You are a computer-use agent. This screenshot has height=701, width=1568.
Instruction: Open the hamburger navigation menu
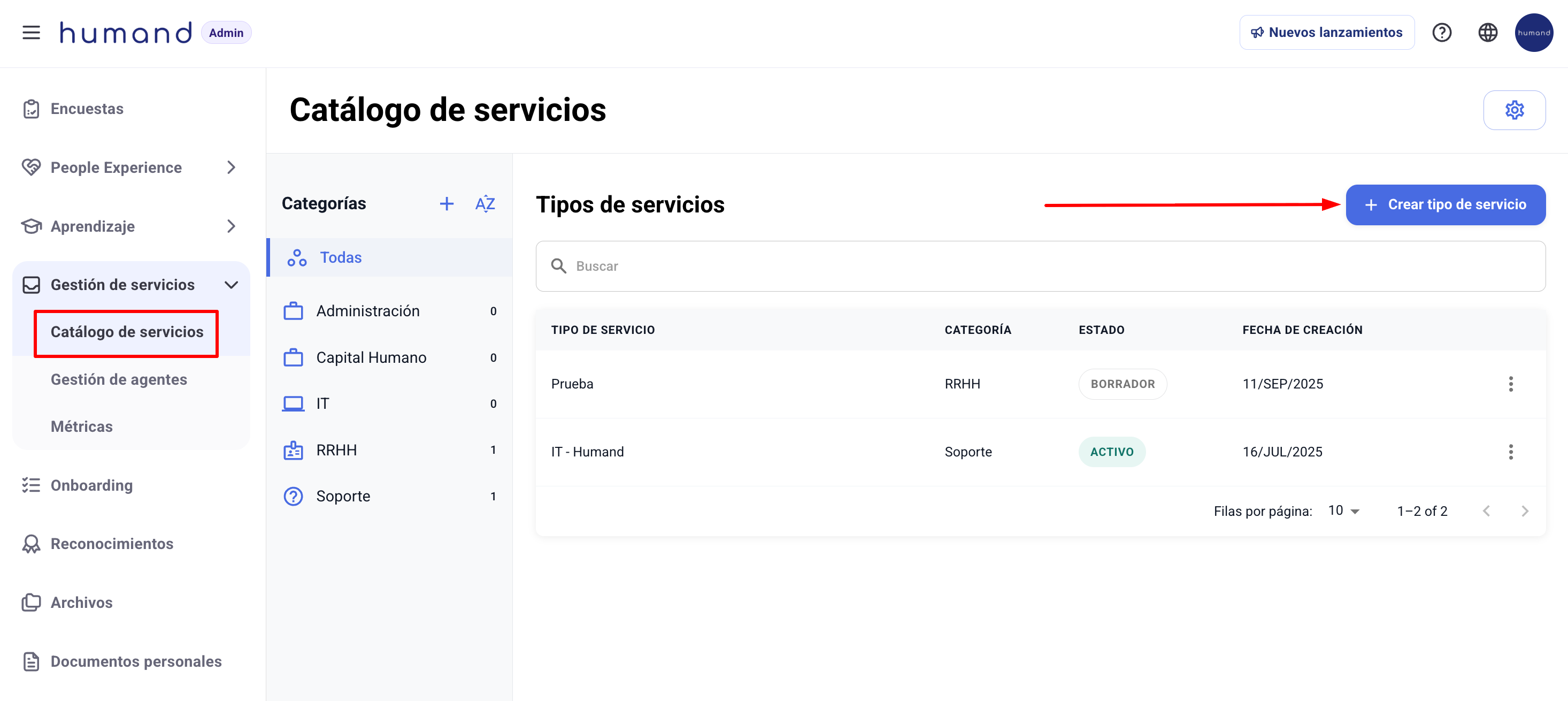31,32
